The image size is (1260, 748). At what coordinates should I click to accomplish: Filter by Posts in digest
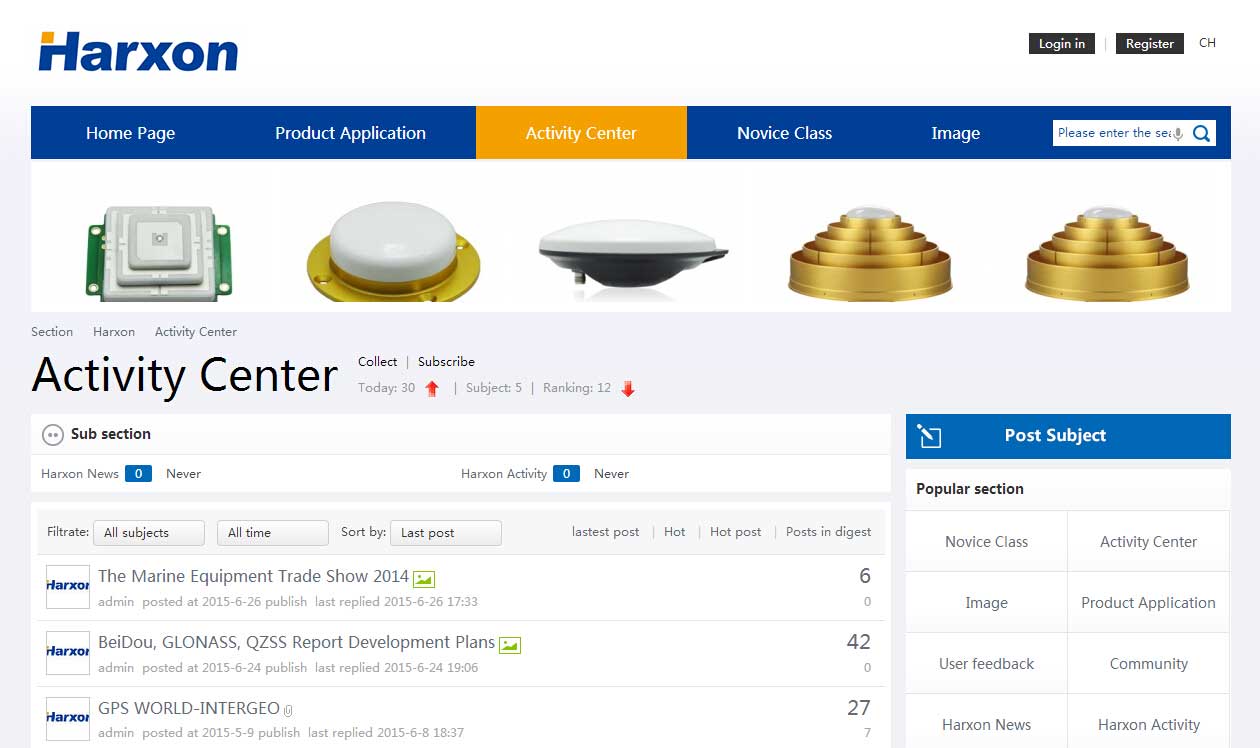coord(828,532)
